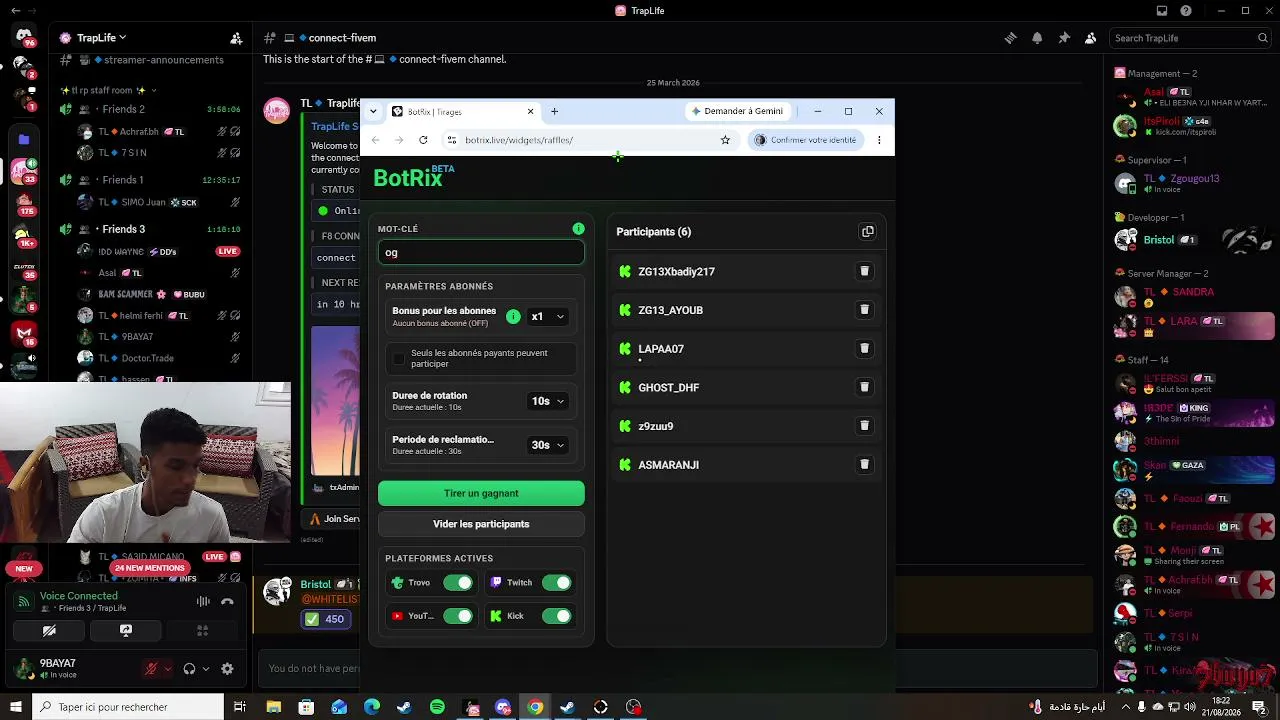Viewport: 1280px width, 720px height.
Task: Open the Discord inbox
Action: [1161, 11]
